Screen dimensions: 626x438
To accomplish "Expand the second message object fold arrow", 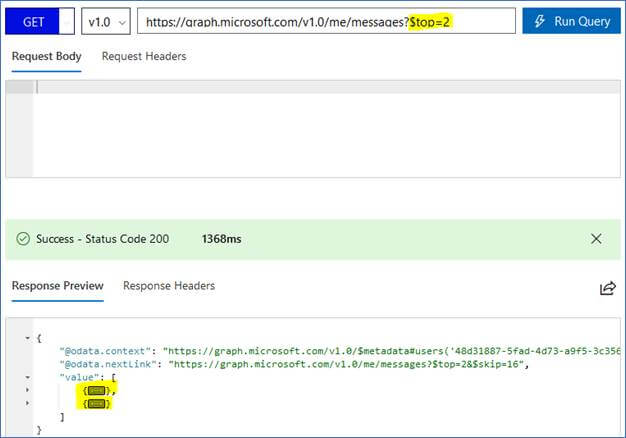I will pyautogui.click(x=27, y=404).
